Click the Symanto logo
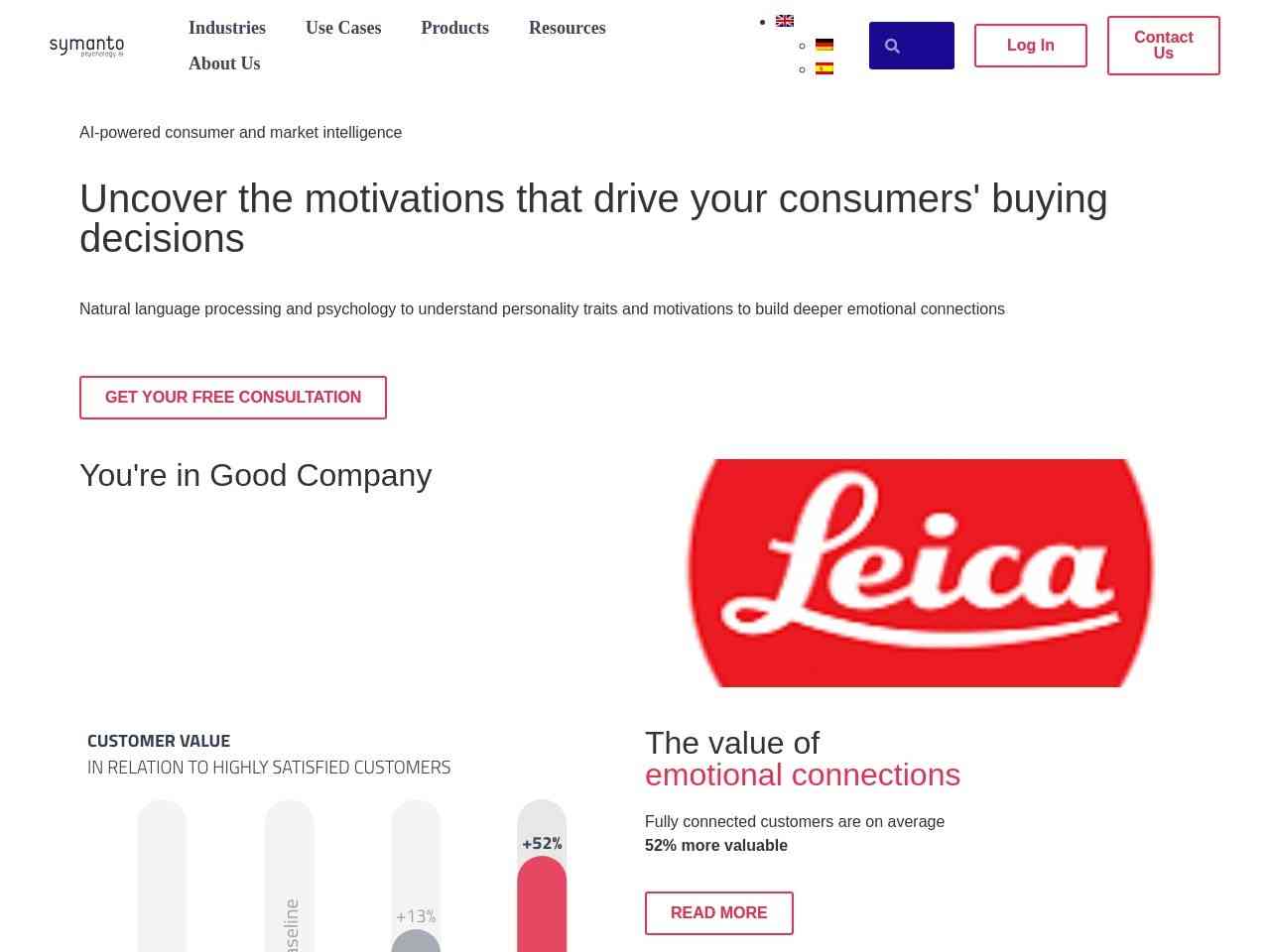This screenshot has height=952, width=1270. pos(86,46)
